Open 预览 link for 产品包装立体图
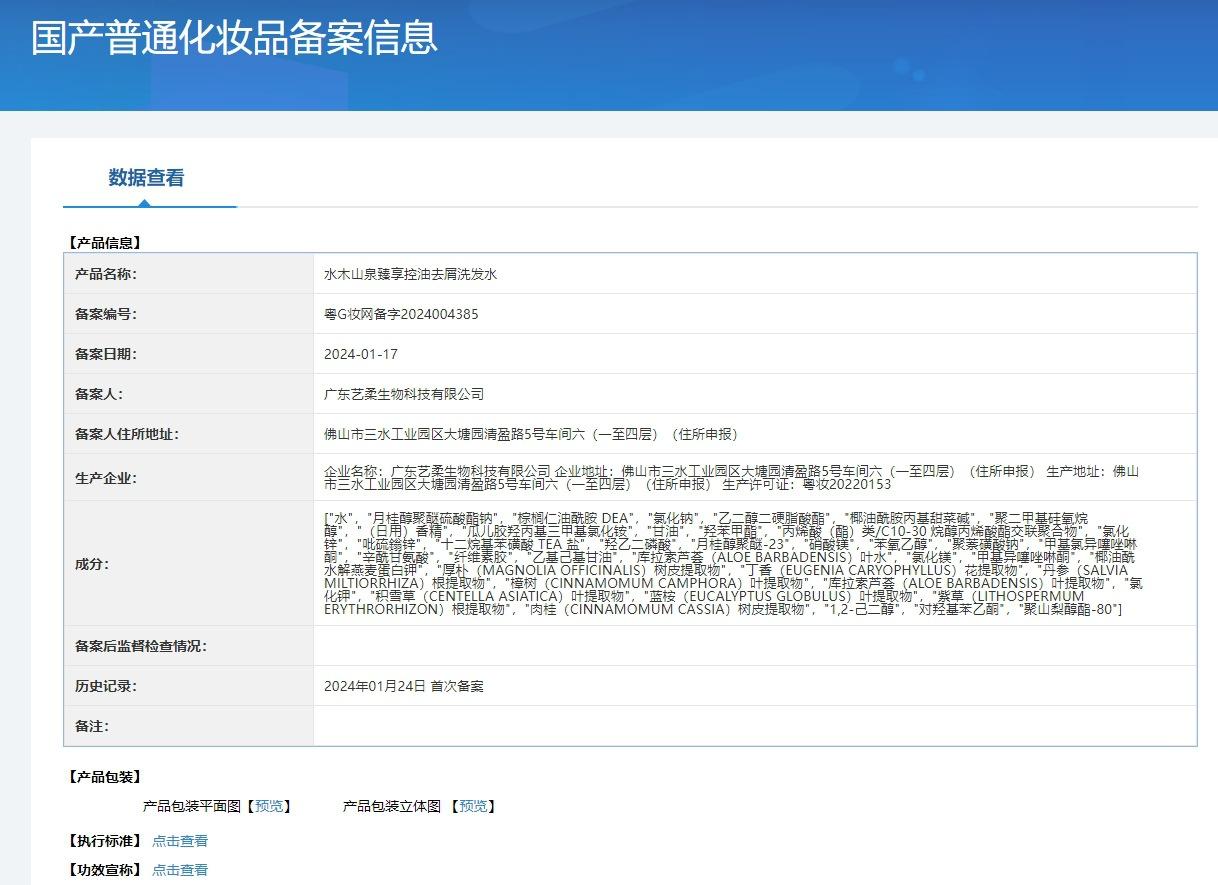 [x=473, y=806]
